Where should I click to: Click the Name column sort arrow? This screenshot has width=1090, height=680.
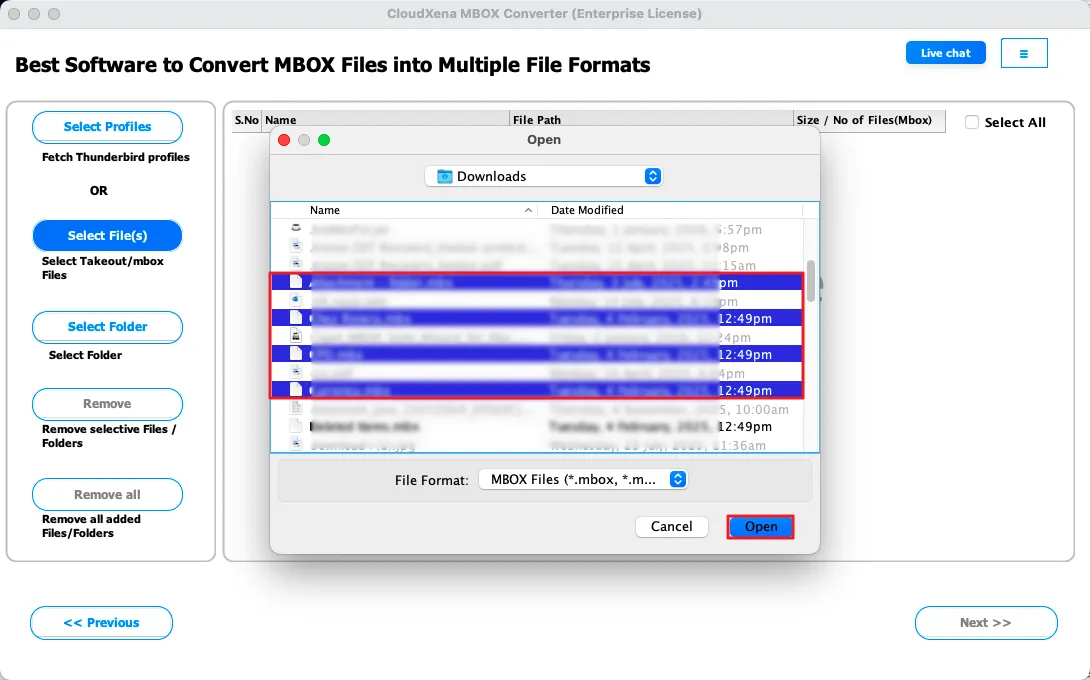pyautogui.click(x=528, y=211)
